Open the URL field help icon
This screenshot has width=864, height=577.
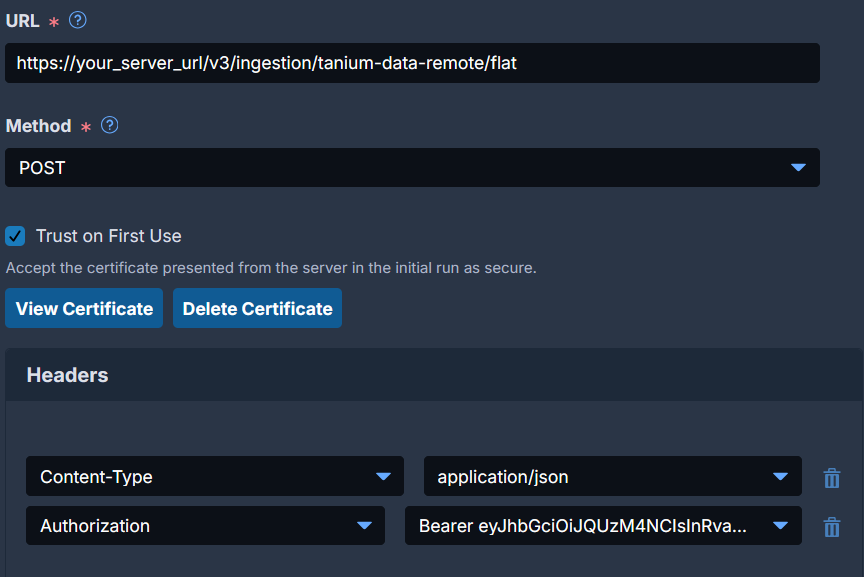click(x=78, y=20)
